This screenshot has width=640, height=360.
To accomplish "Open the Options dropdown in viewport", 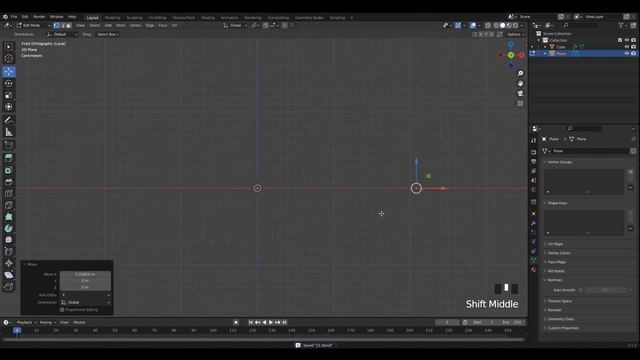I will [x=515, y=34].
